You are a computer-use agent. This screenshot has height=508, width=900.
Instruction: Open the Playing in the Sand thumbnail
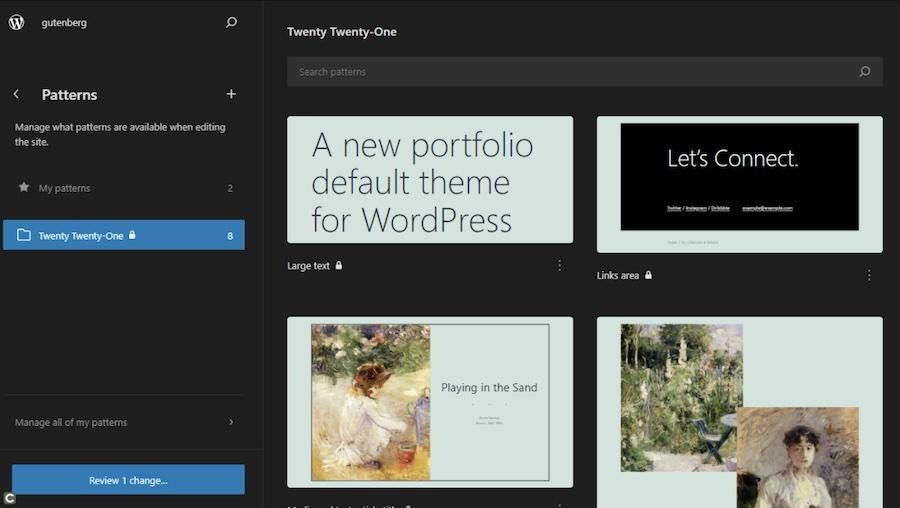pyautogui.click(x=430, y=402)
